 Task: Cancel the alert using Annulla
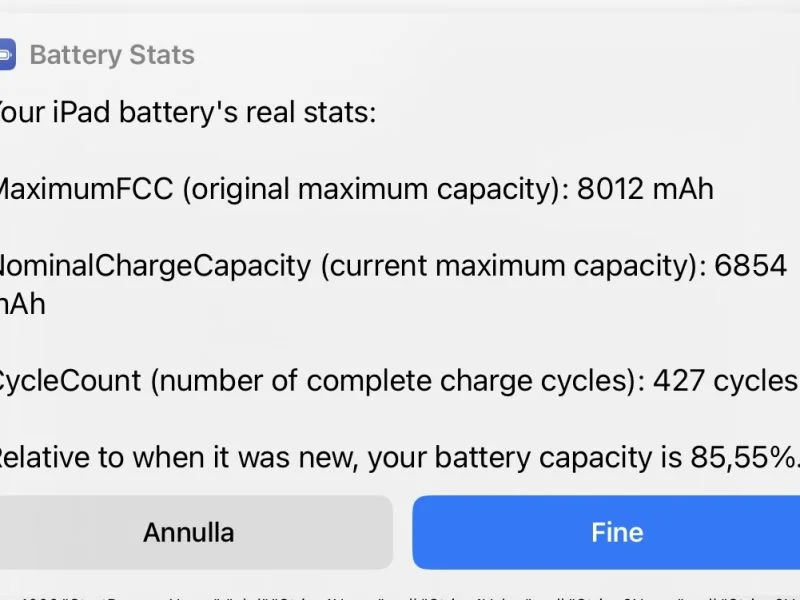pyautogui.click(x=188, y=532)
